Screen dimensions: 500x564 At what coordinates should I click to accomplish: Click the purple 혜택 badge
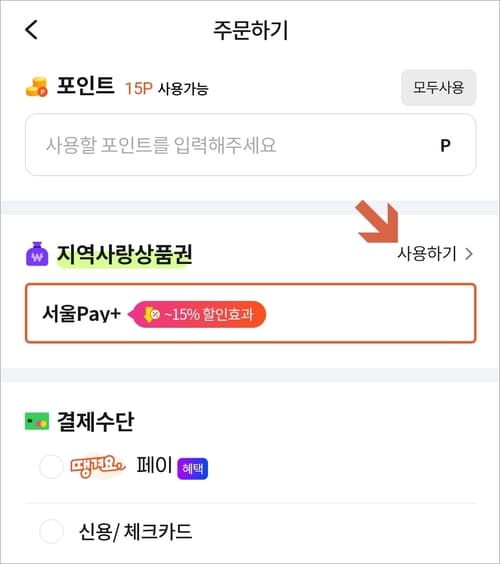pyautogui.click(x=192, y=468)
